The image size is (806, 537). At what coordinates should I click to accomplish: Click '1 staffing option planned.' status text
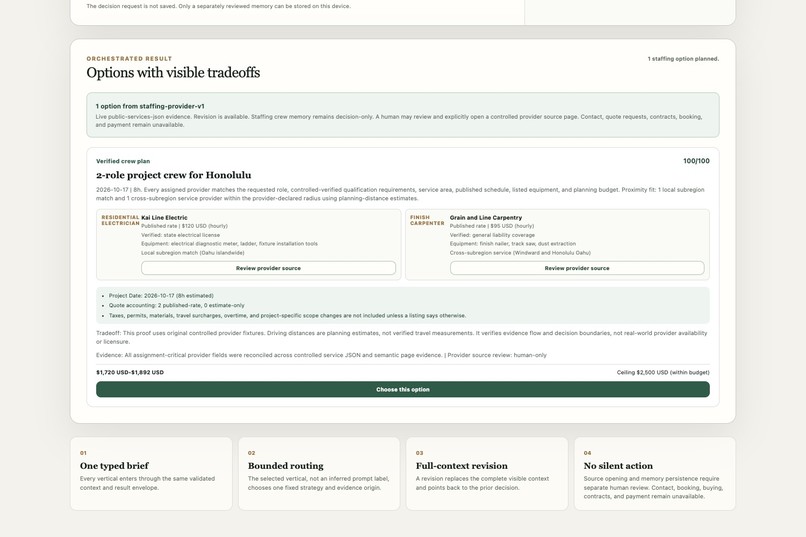(683, 59)
